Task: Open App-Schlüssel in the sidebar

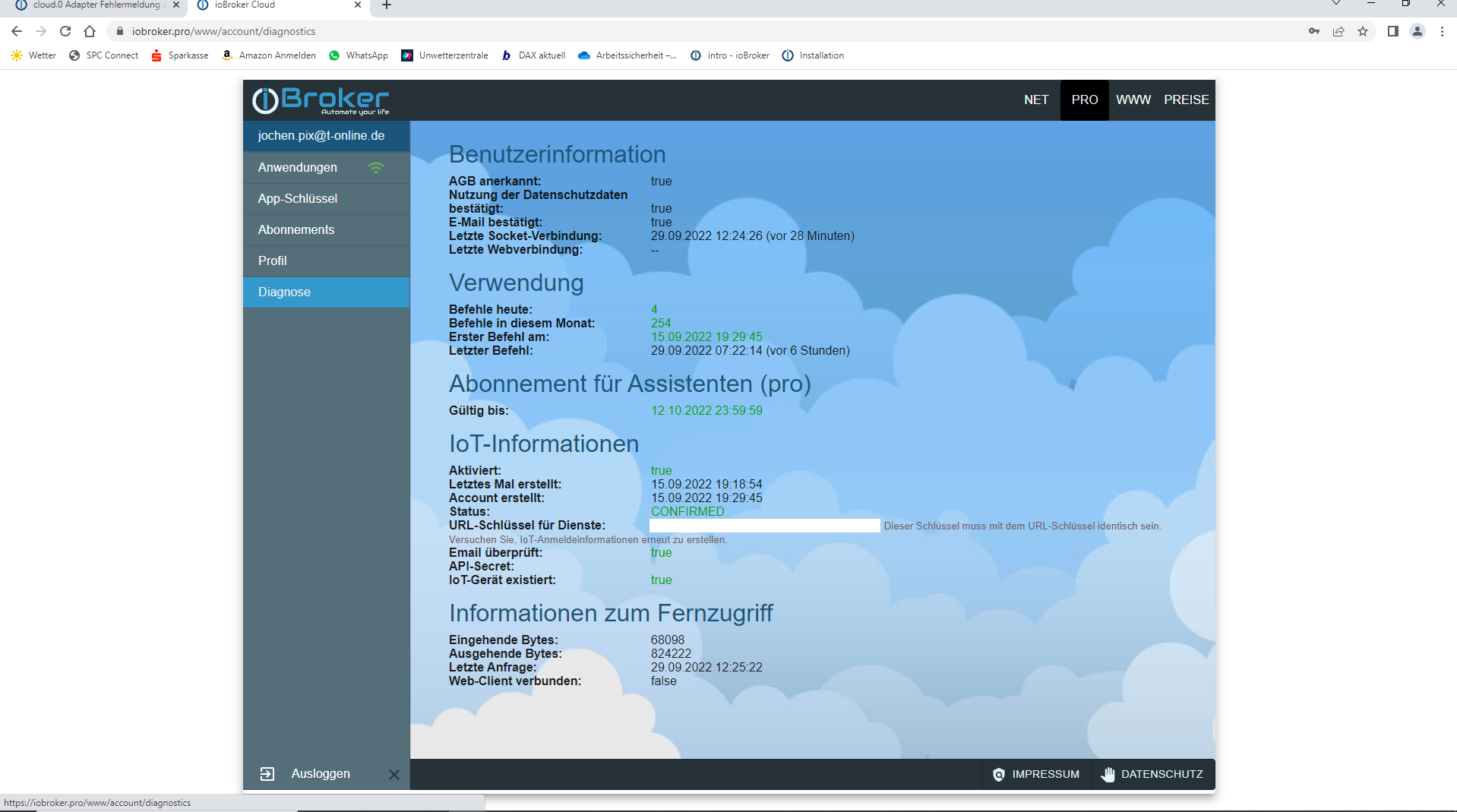Action: click(x=327, y=198)
